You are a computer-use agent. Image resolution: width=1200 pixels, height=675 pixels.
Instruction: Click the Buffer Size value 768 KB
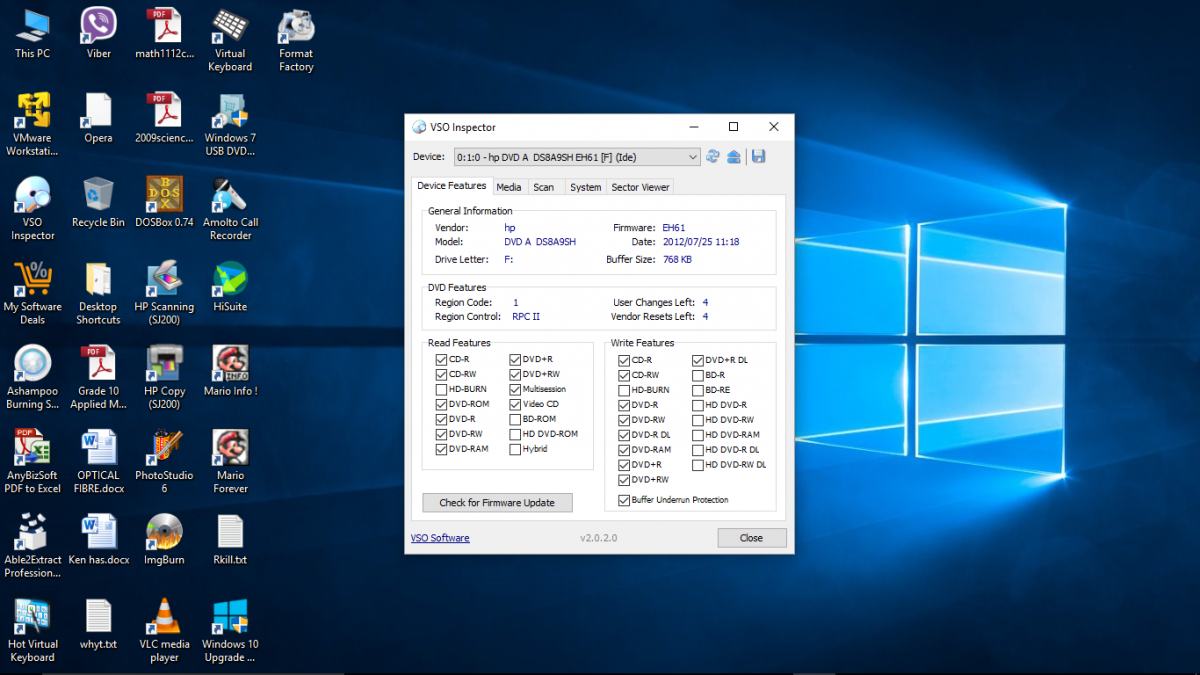677,259
